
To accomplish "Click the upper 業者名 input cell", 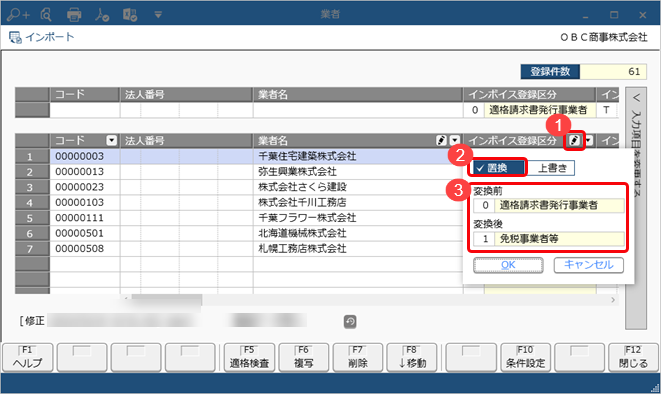I will point(357,110).
